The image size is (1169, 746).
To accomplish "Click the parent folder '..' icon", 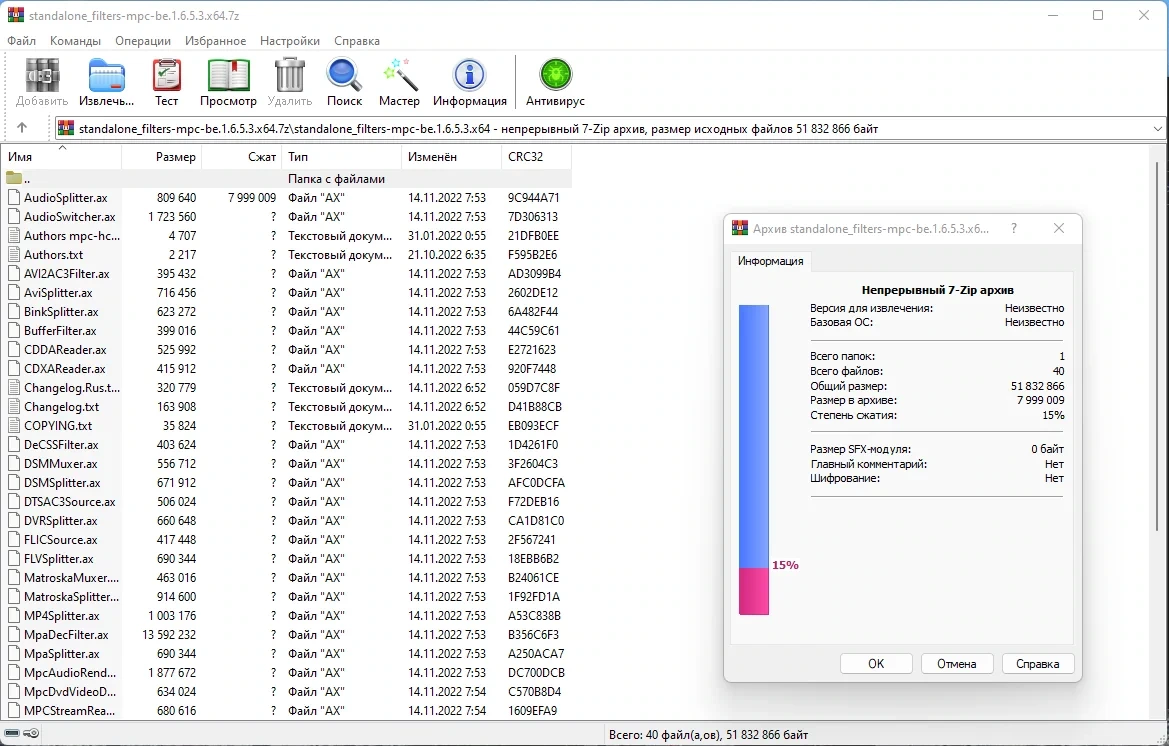I will pyautogui.click(x=13, y=179).
